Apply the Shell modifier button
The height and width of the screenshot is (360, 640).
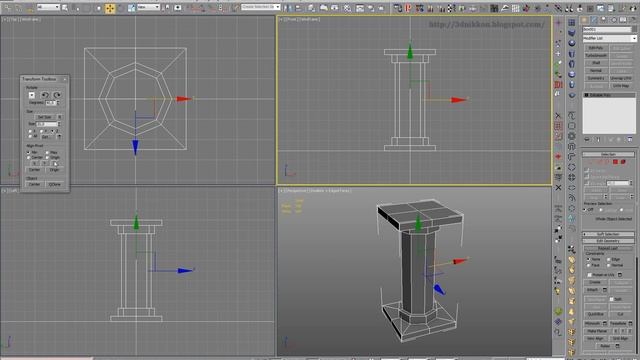[596, 63]
